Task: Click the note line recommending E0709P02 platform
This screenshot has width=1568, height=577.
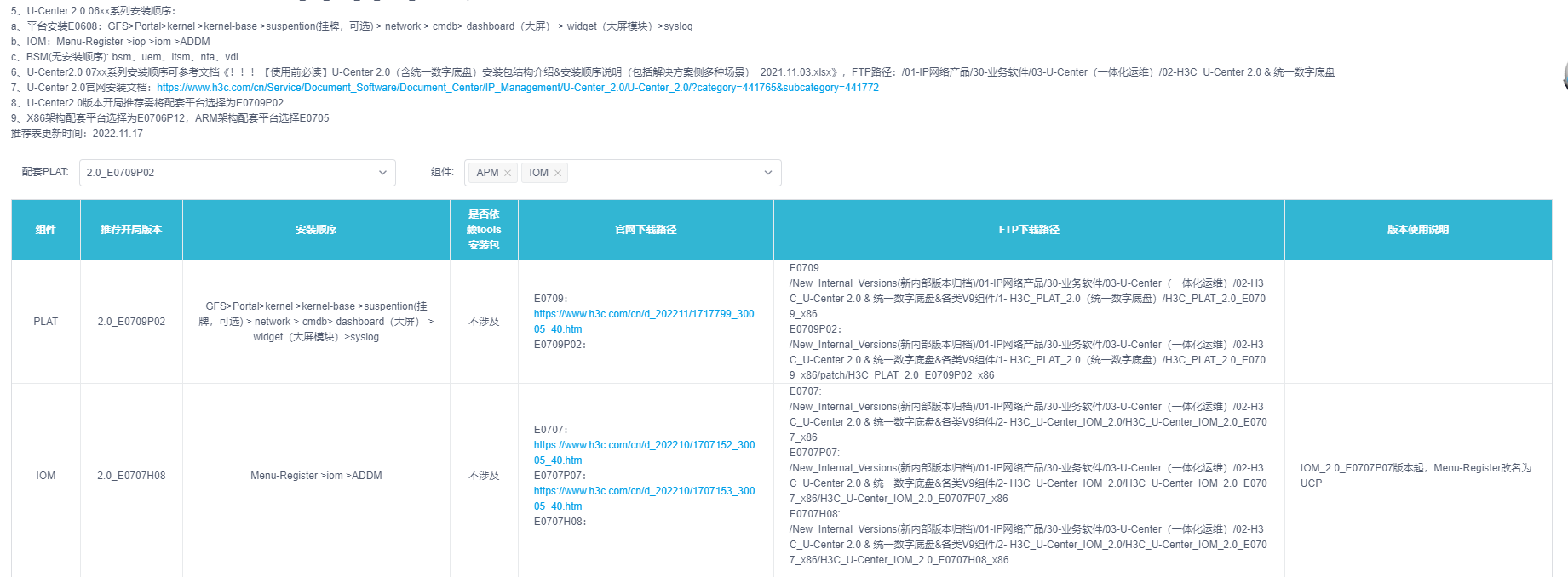Action: 147,103
